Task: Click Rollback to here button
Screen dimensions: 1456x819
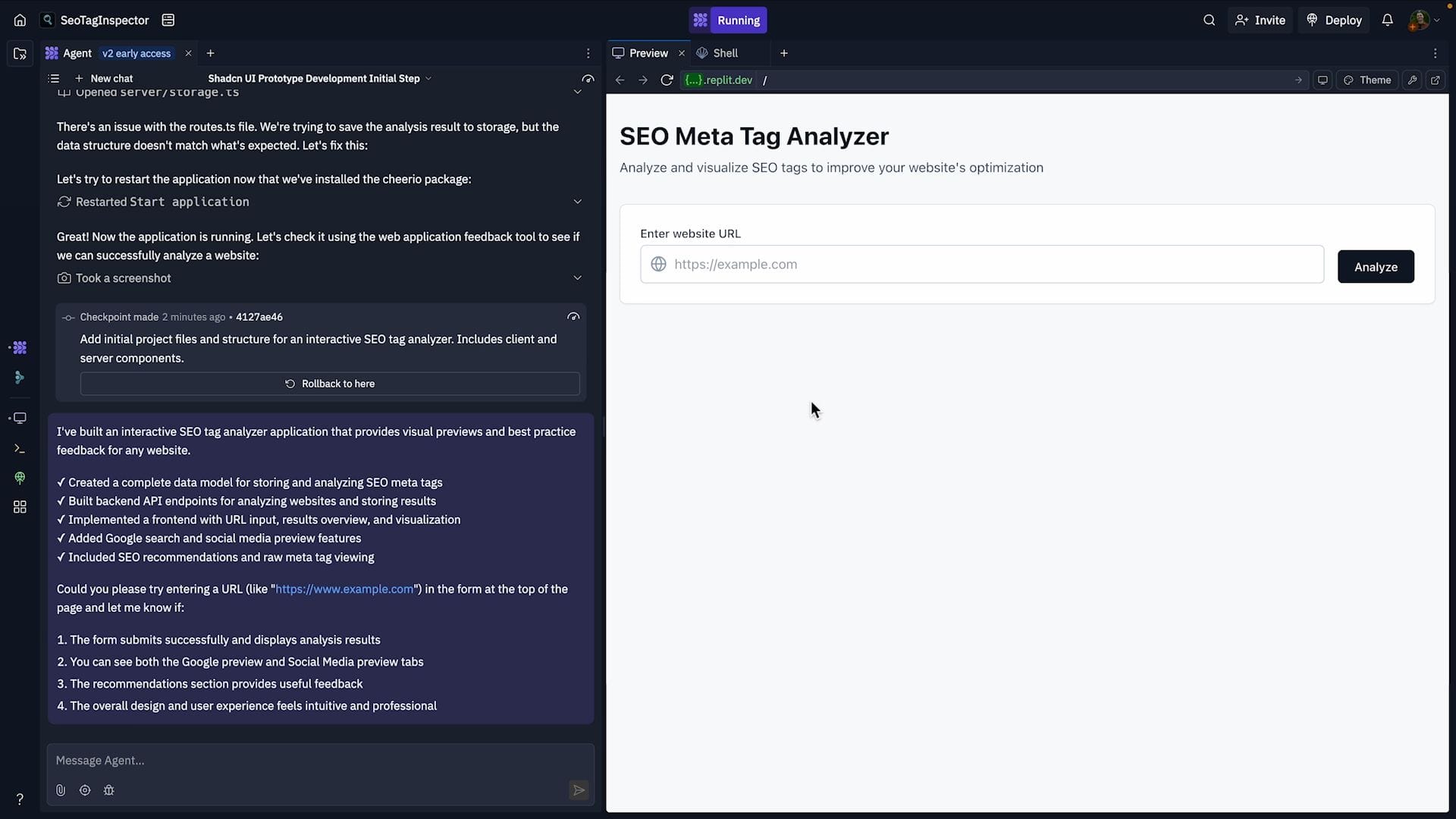Action: [330, 384]
